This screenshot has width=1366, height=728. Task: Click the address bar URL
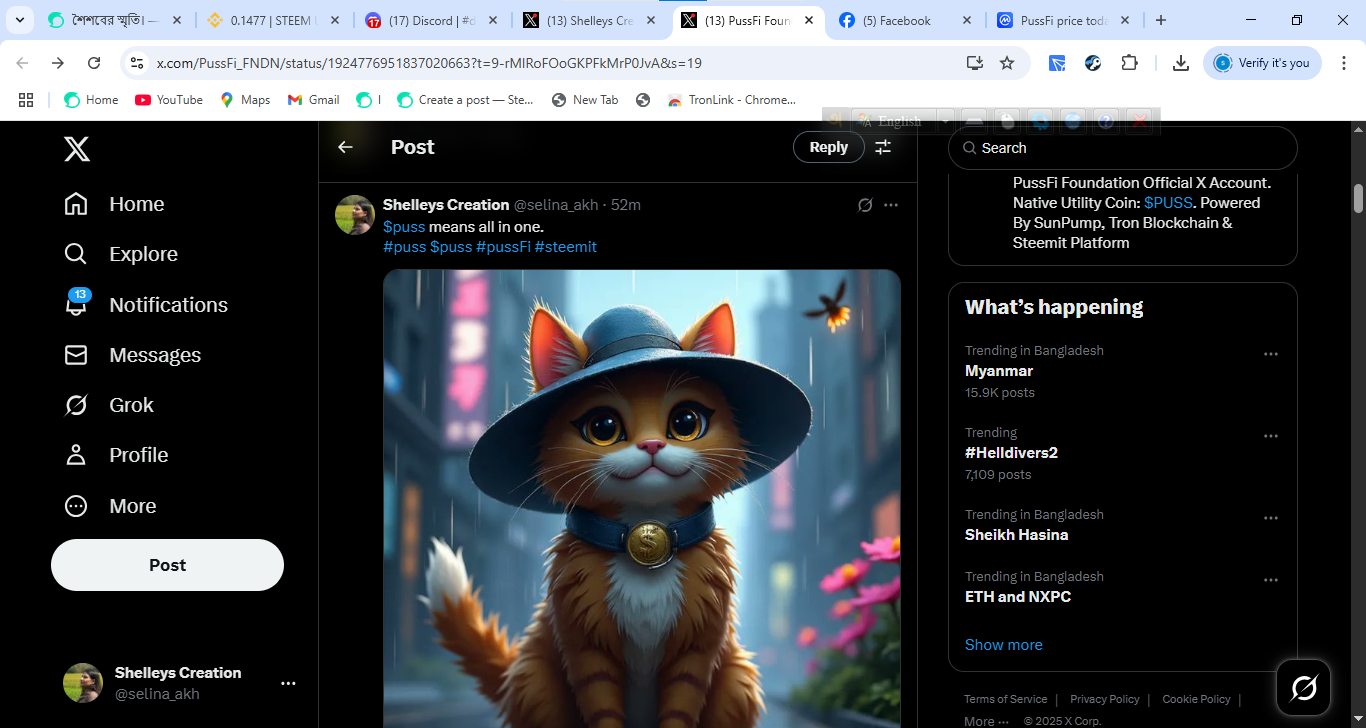[429, 63]
